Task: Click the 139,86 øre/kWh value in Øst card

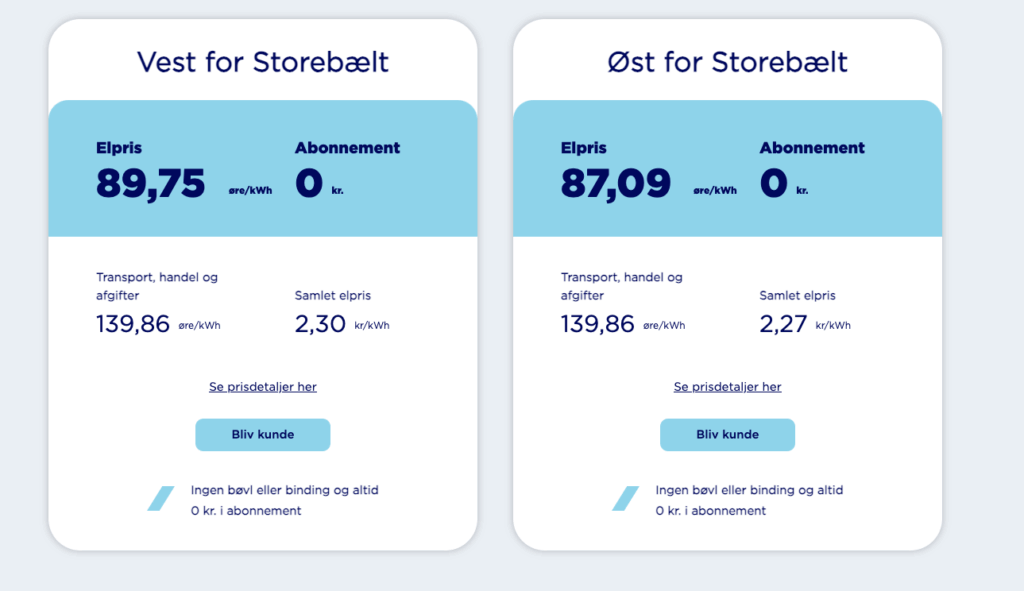Action: tap(599, 324)
